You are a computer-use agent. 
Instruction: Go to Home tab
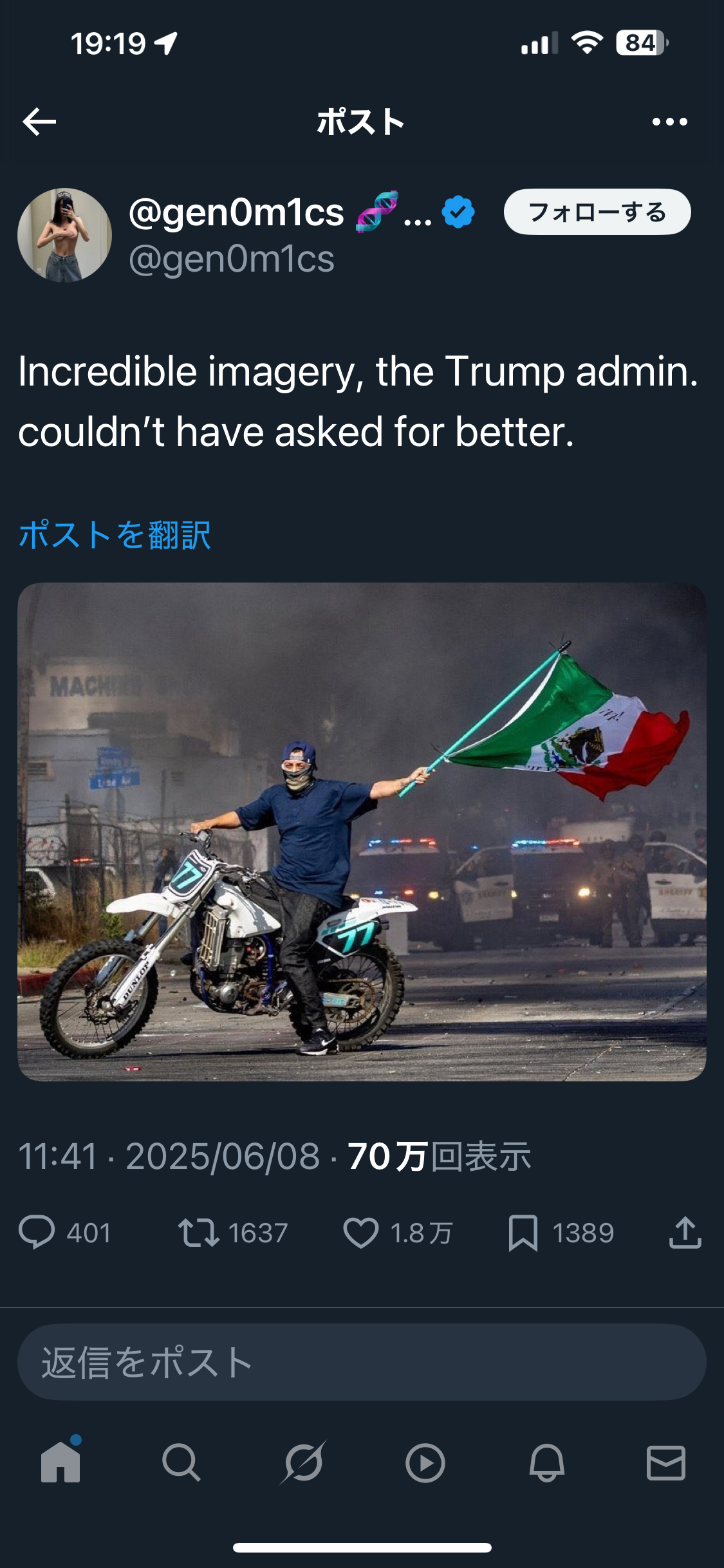(x=60, y=1462)
